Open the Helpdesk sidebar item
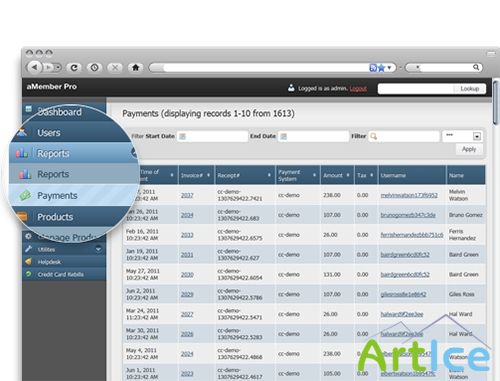 [x=49, y=262]
